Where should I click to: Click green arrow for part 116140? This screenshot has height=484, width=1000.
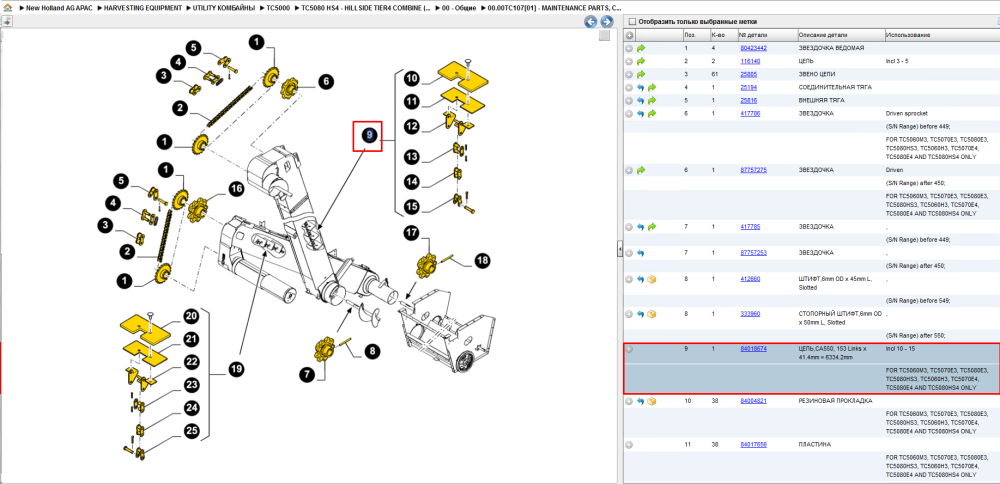(641, 62)
